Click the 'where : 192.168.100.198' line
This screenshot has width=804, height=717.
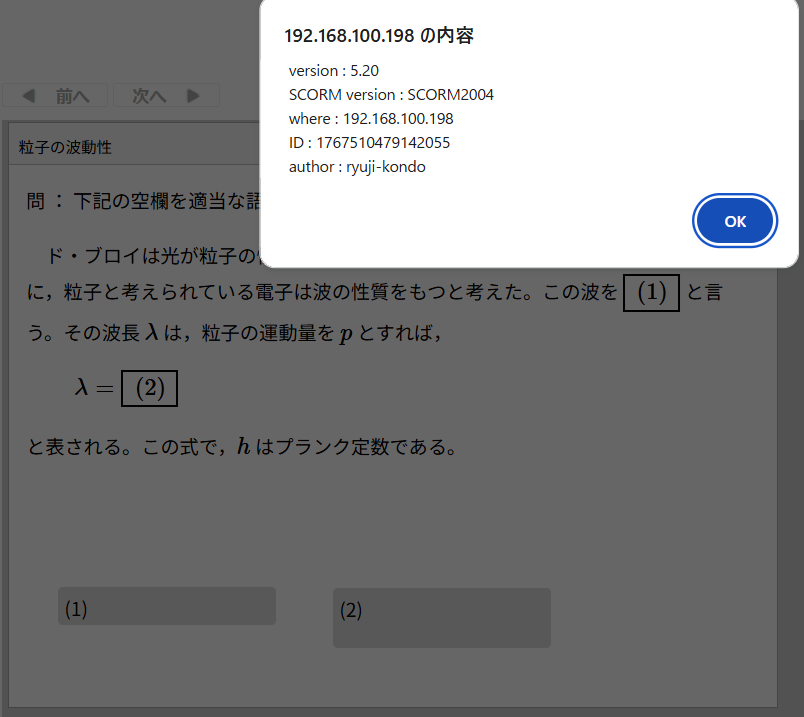pyautogui.click(x=370, y=119)
